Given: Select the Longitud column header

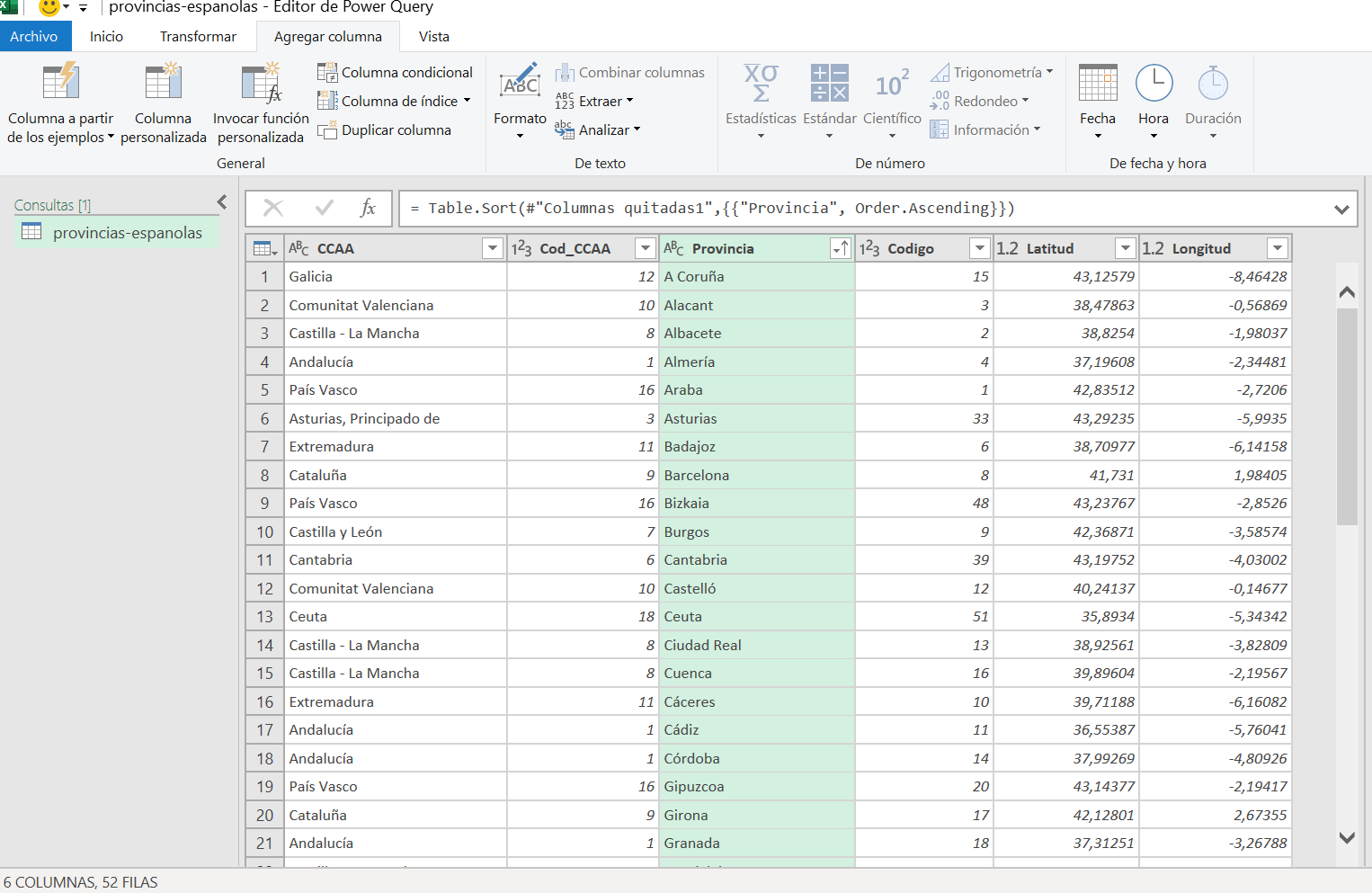Looking at the screenshot, I should pyautogui.click(x=1215, y=248).
